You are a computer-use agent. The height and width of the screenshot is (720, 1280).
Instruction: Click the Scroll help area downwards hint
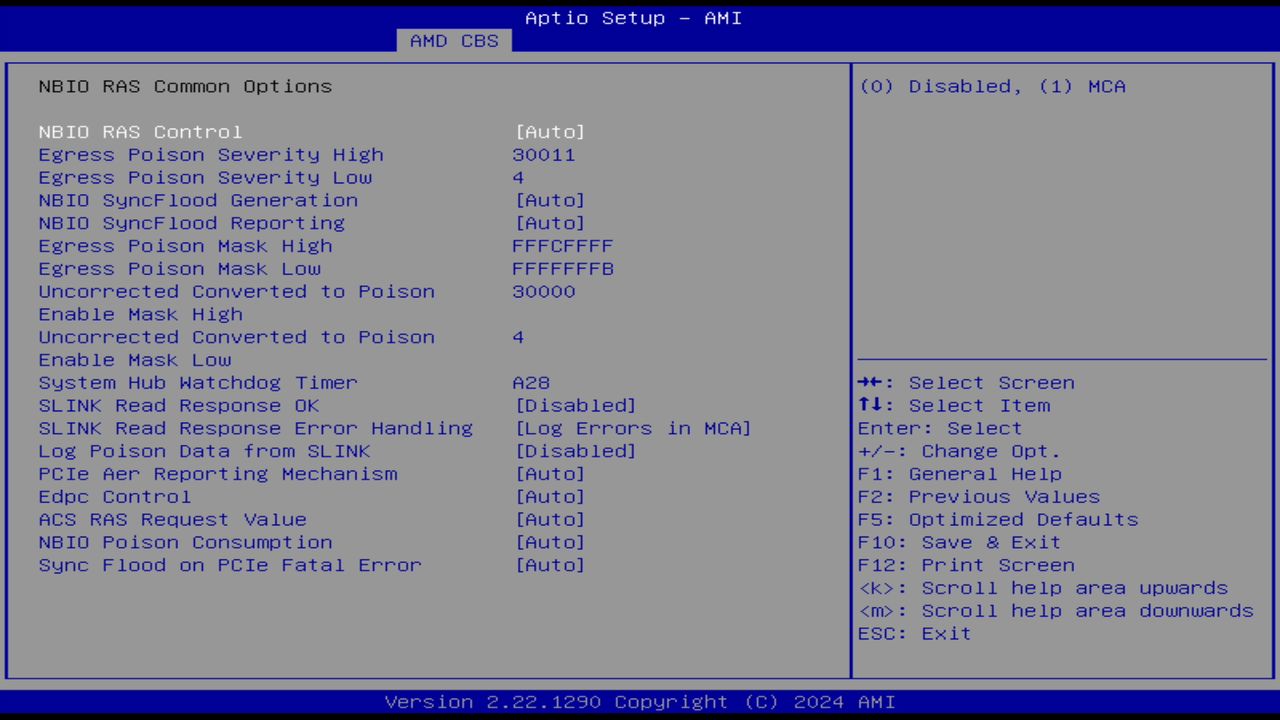pos(1056,611)
